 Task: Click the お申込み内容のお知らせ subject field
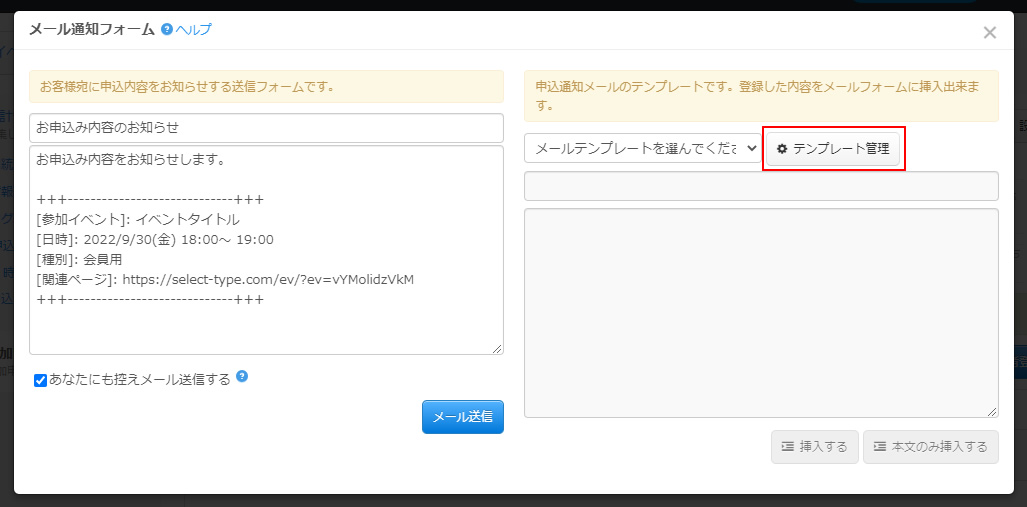pos(266,128)
